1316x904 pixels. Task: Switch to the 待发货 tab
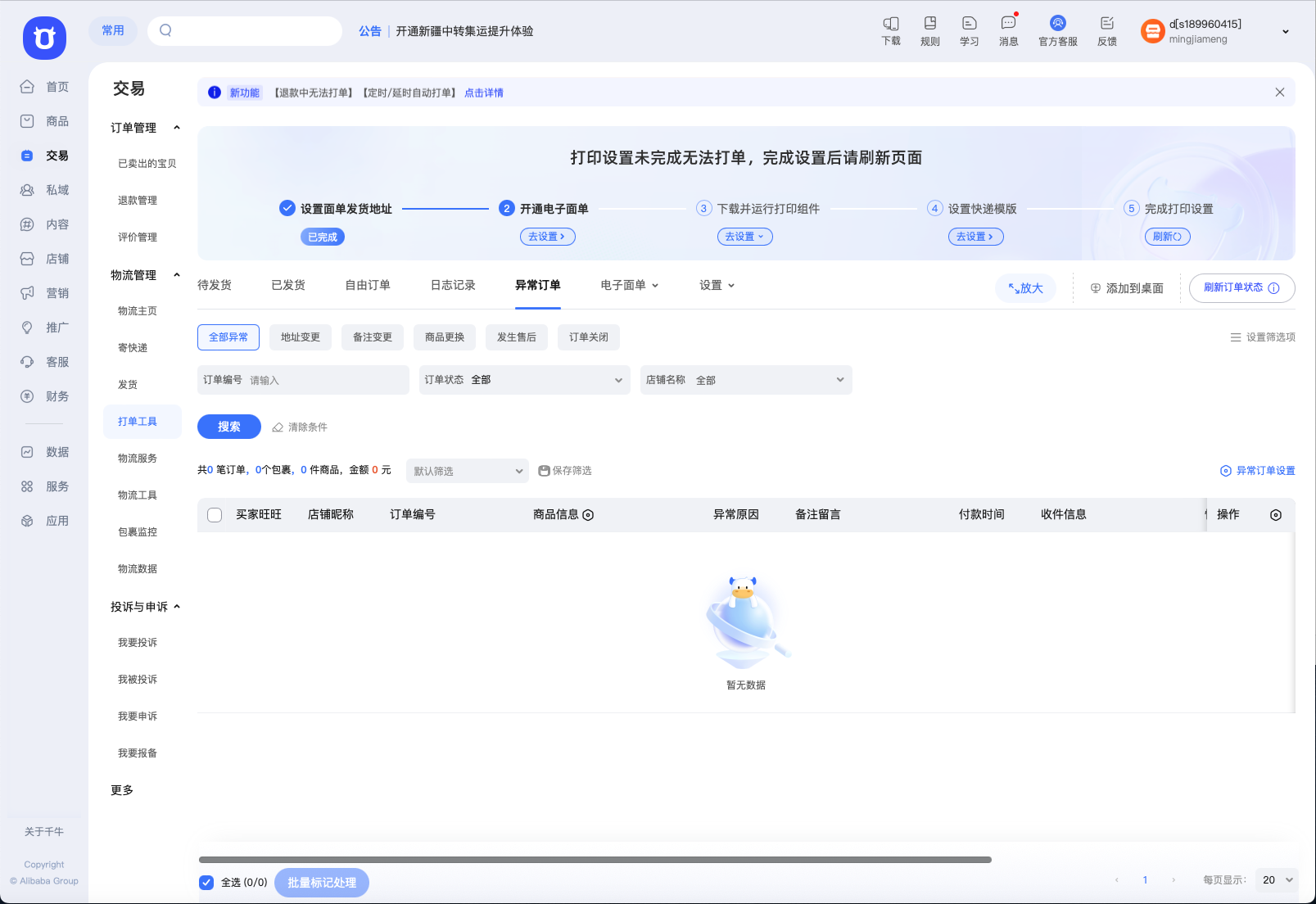(x=215, y=285)
